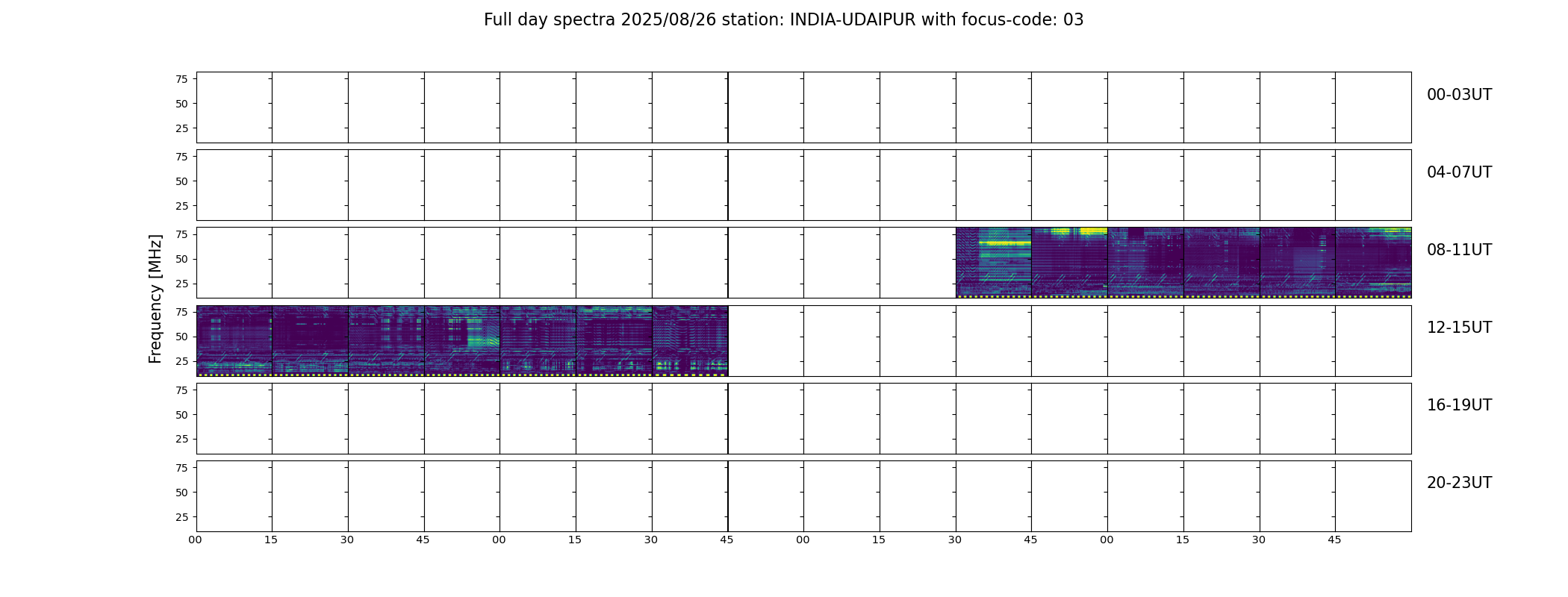Screen dimensions: 1568x597
Task: Open the 12:15 spectrogram panel in the 12-15UT row
Action: (x=310, y=340)
